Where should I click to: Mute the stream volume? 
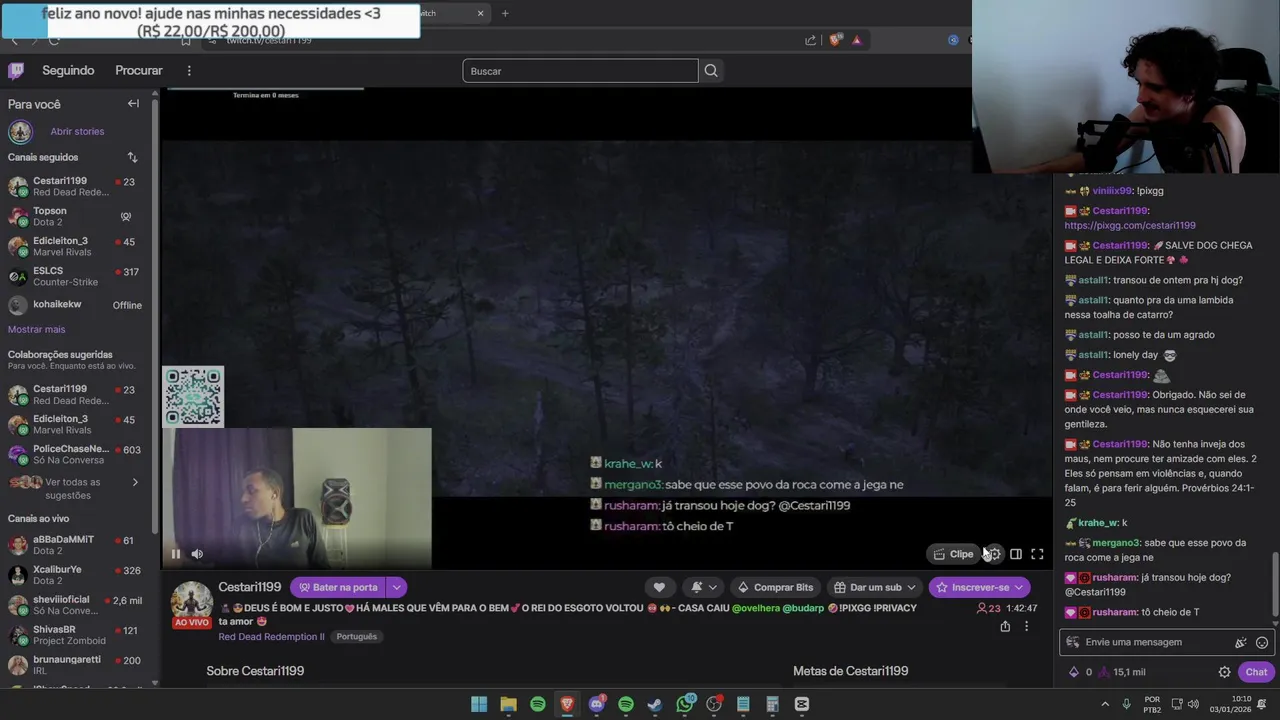(x=197, y=554)
